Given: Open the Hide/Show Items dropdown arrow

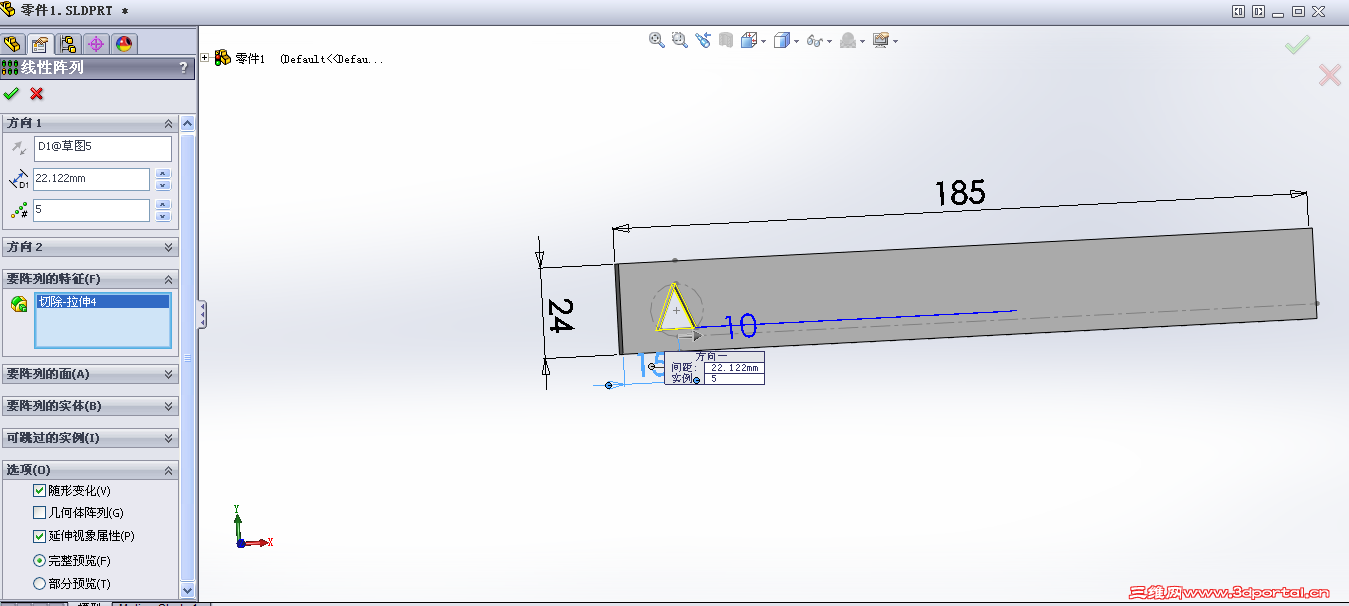Looking at the screenshot, I should (x=829, y=41).
